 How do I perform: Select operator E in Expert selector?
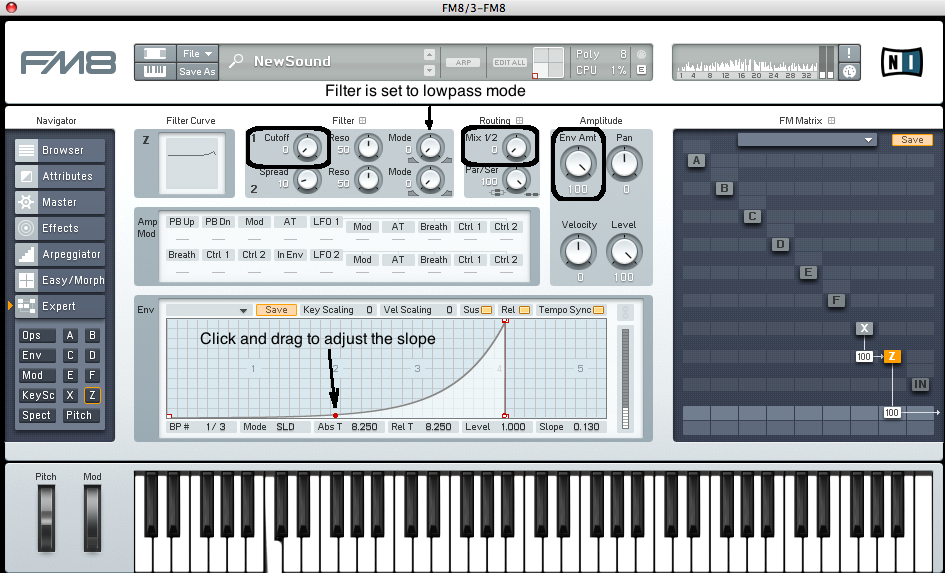tap(70, 375)
